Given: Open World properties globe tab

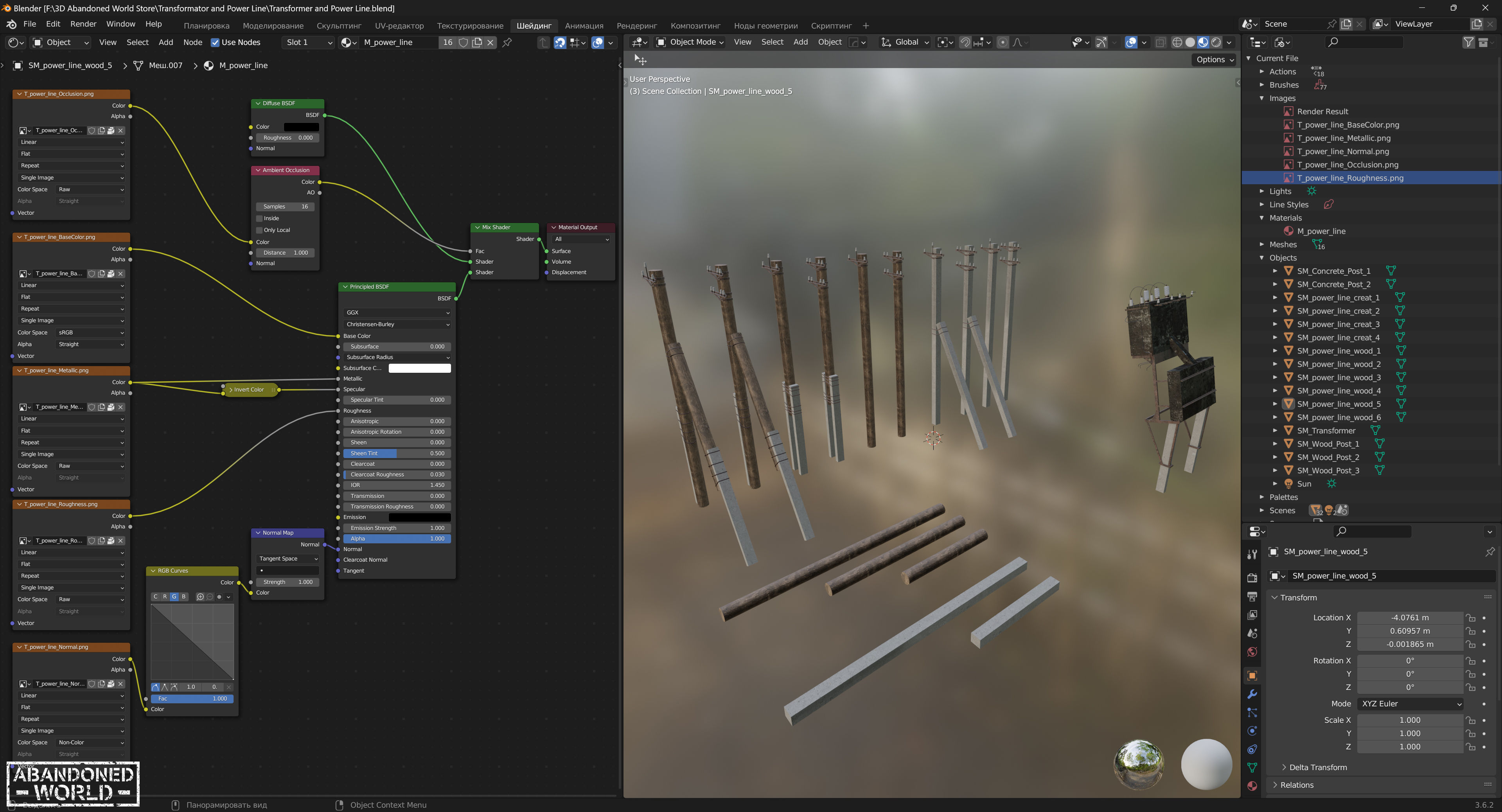Looking at the screenshot, I should tap(1252, 652).
